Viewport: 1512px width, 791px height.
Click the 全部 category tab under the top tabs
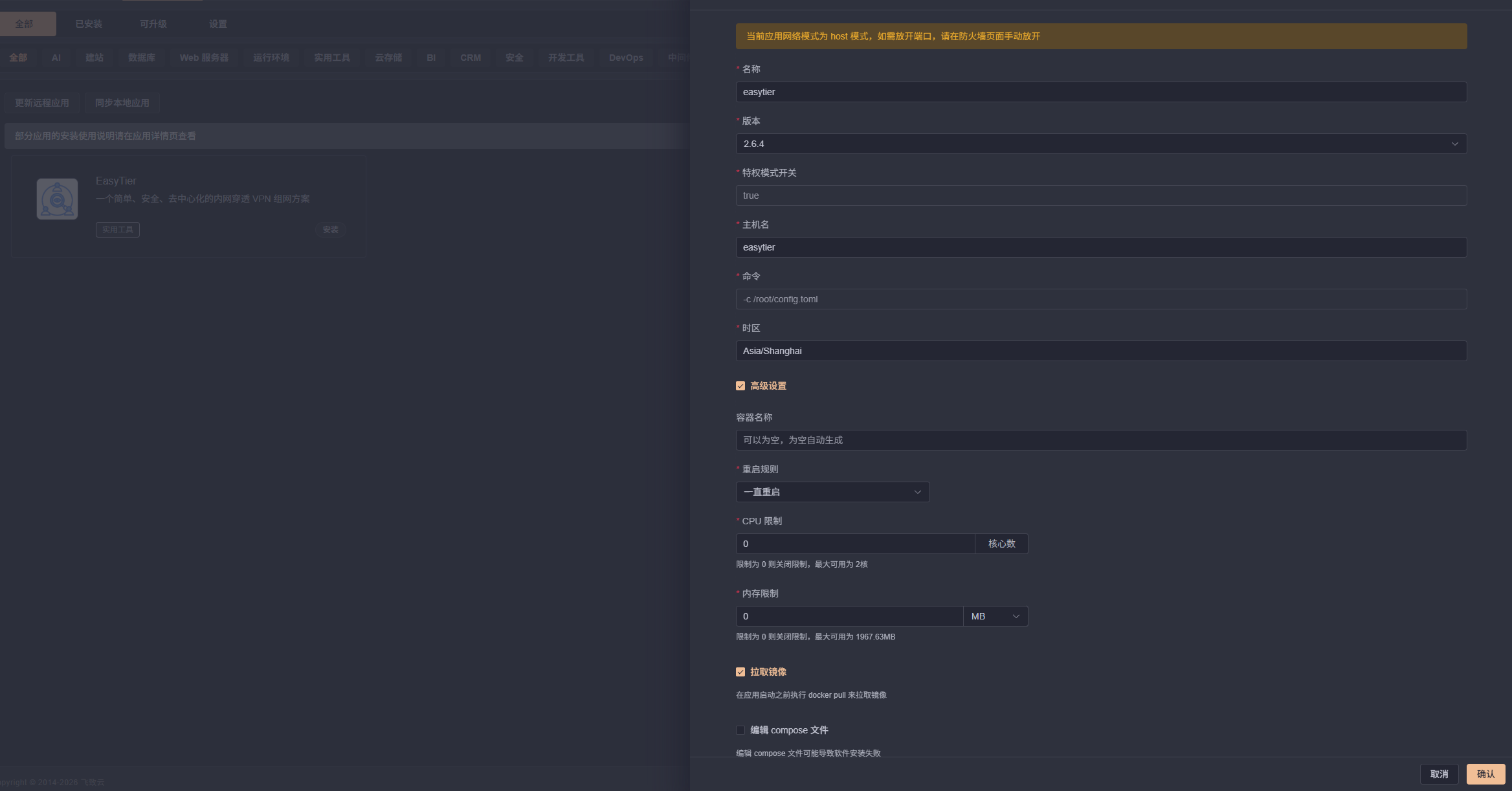18,58
